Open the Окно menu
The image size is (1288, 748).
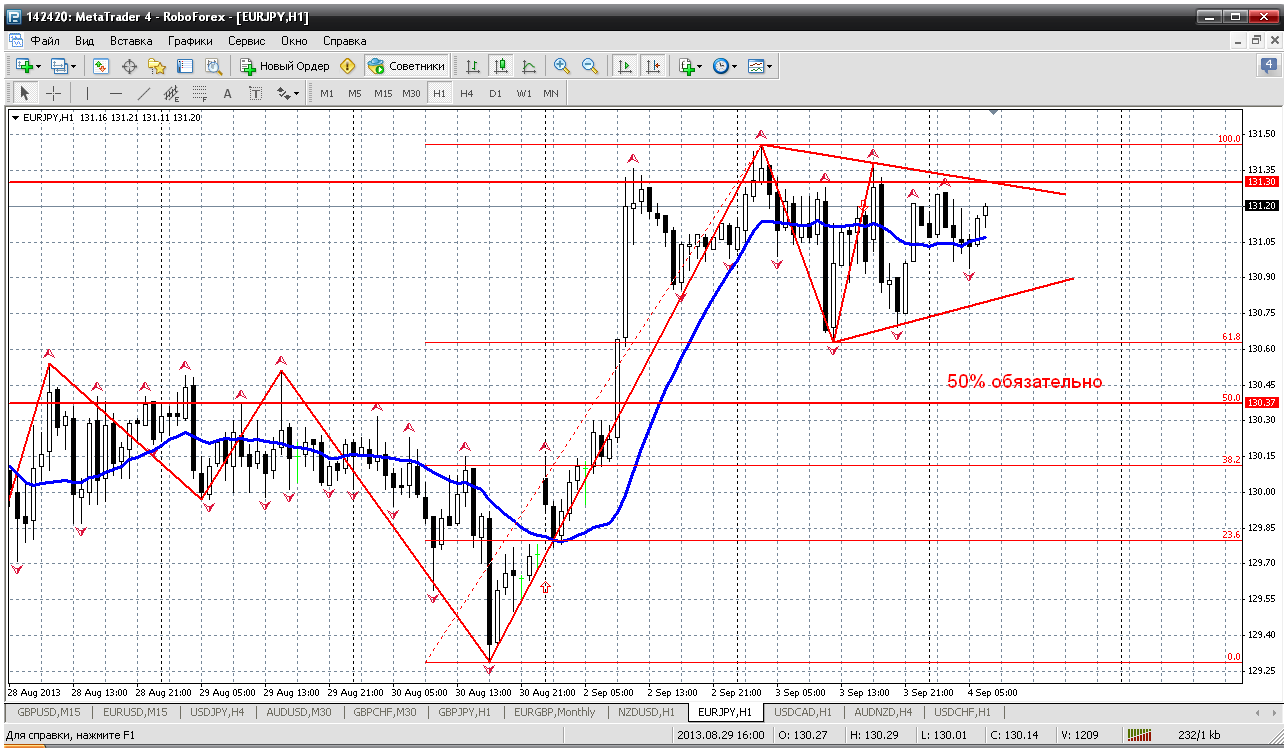click(294, 41)
